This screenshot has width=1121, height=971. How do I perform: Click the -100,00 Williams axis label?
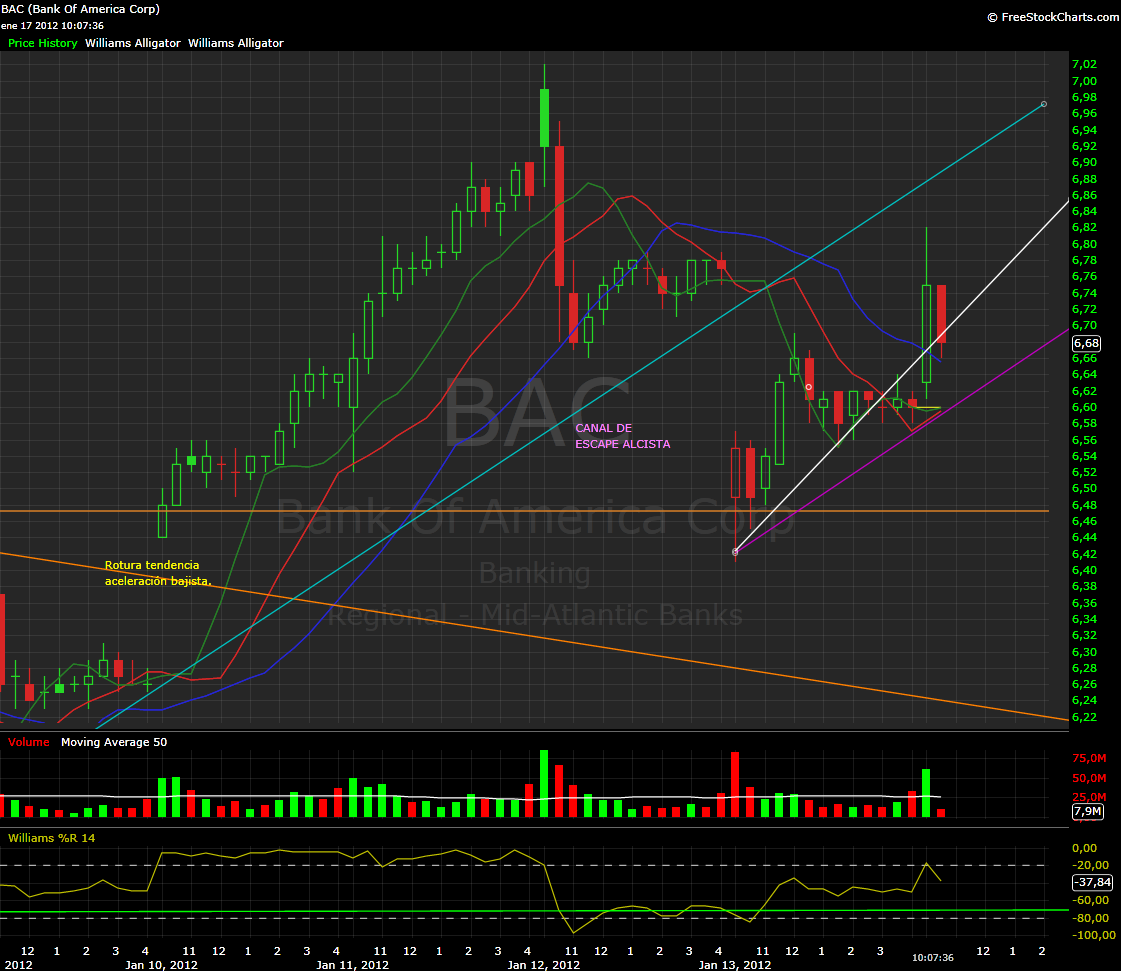pyautogui.click(x=1094, y=935)
